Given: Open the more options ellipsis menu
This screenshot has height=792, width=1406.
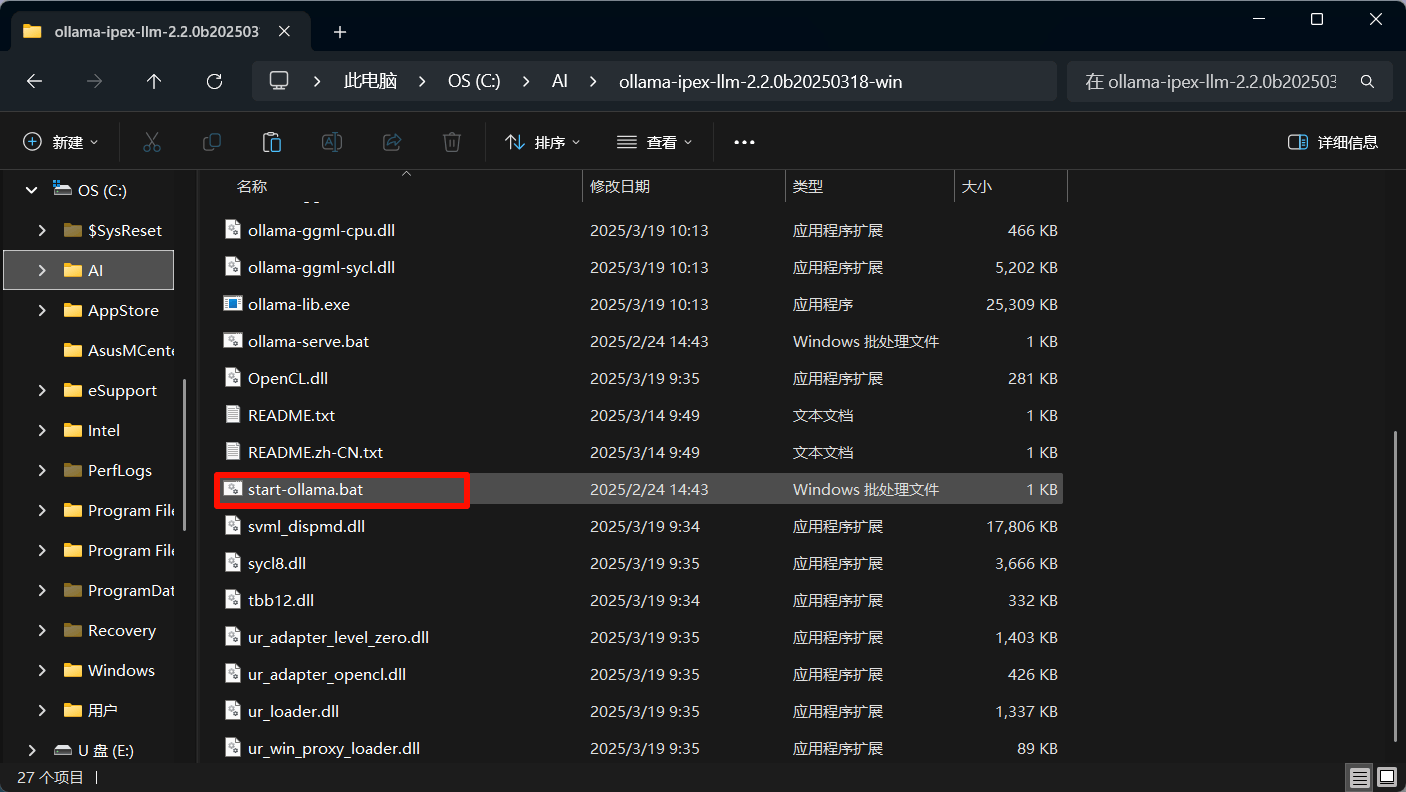Looking at the screenshot, I should 744,142.
